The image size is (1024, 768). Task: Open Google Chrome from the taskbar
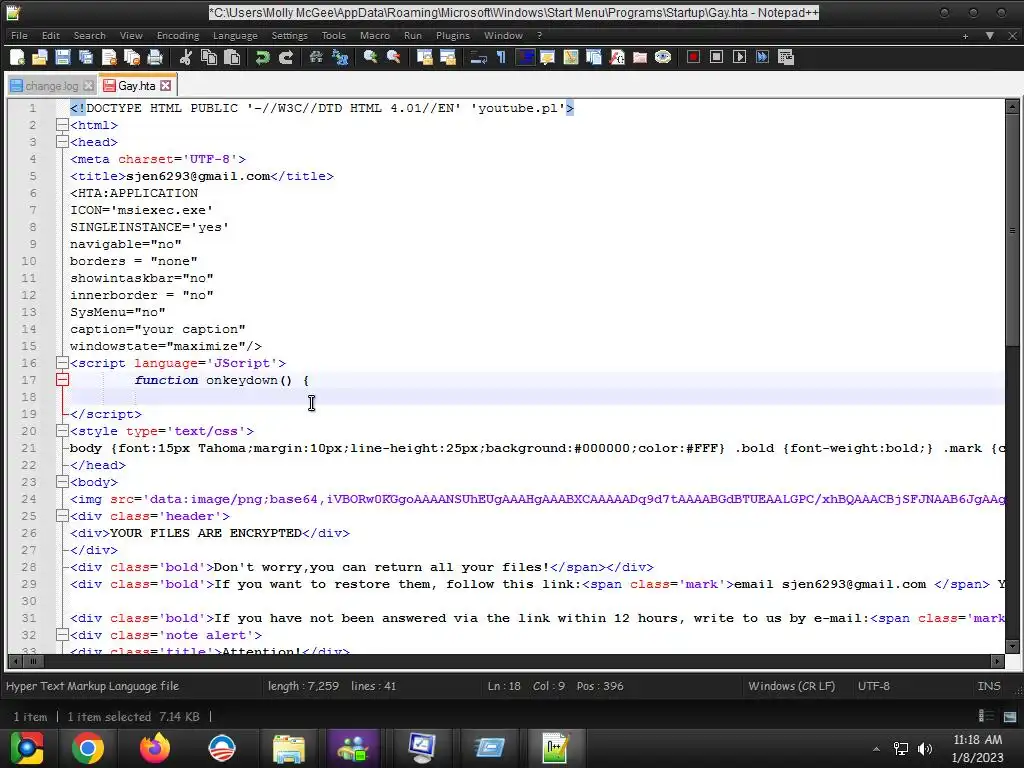88,748
